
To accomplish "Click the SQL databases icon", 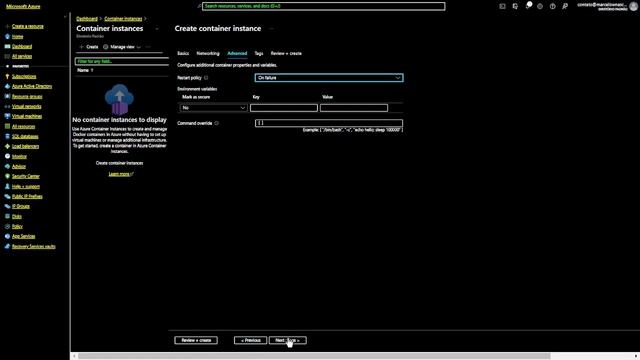I will [7, 136].
